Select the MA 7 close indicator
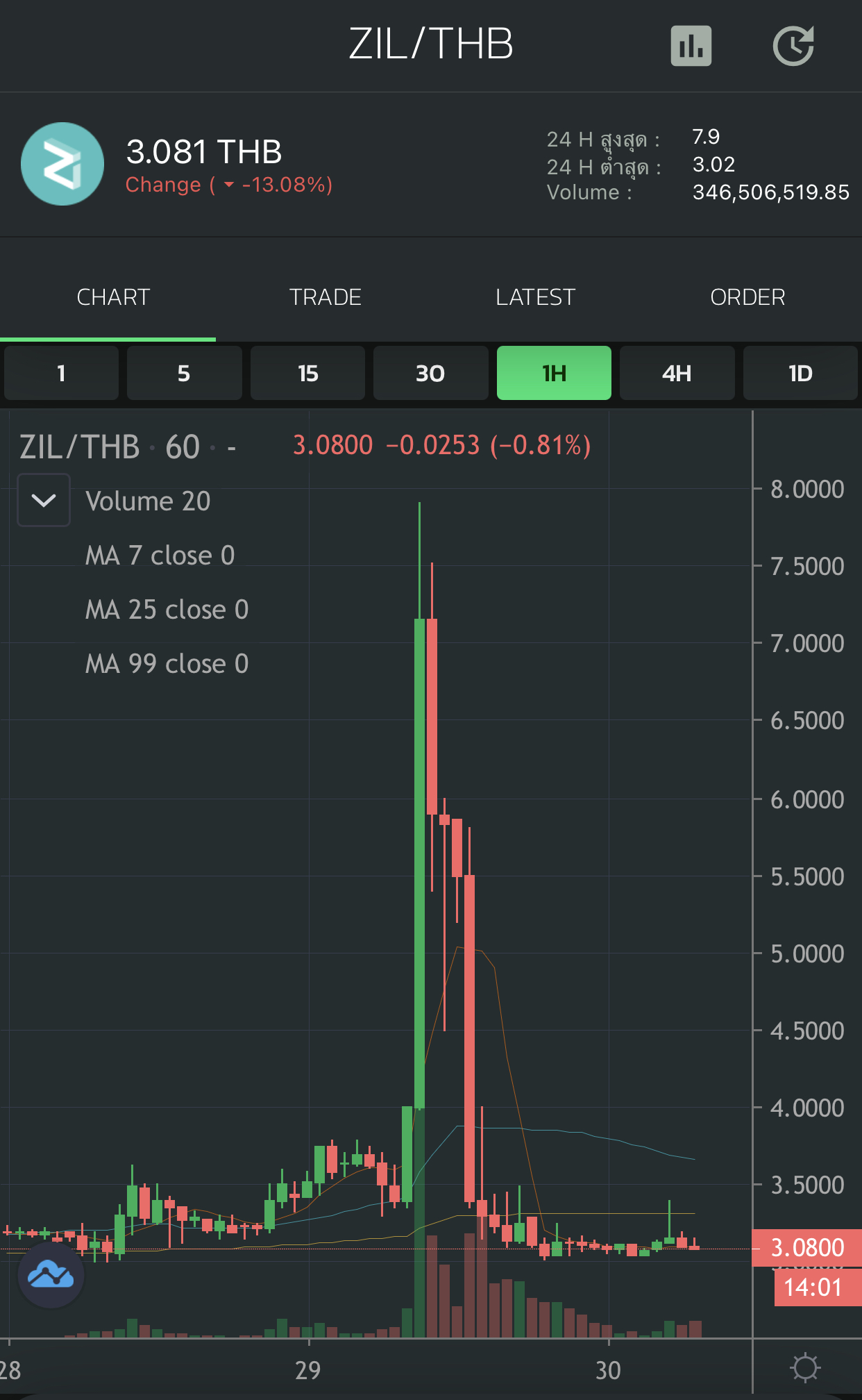The image size is (862, 1400). point(160,556)
